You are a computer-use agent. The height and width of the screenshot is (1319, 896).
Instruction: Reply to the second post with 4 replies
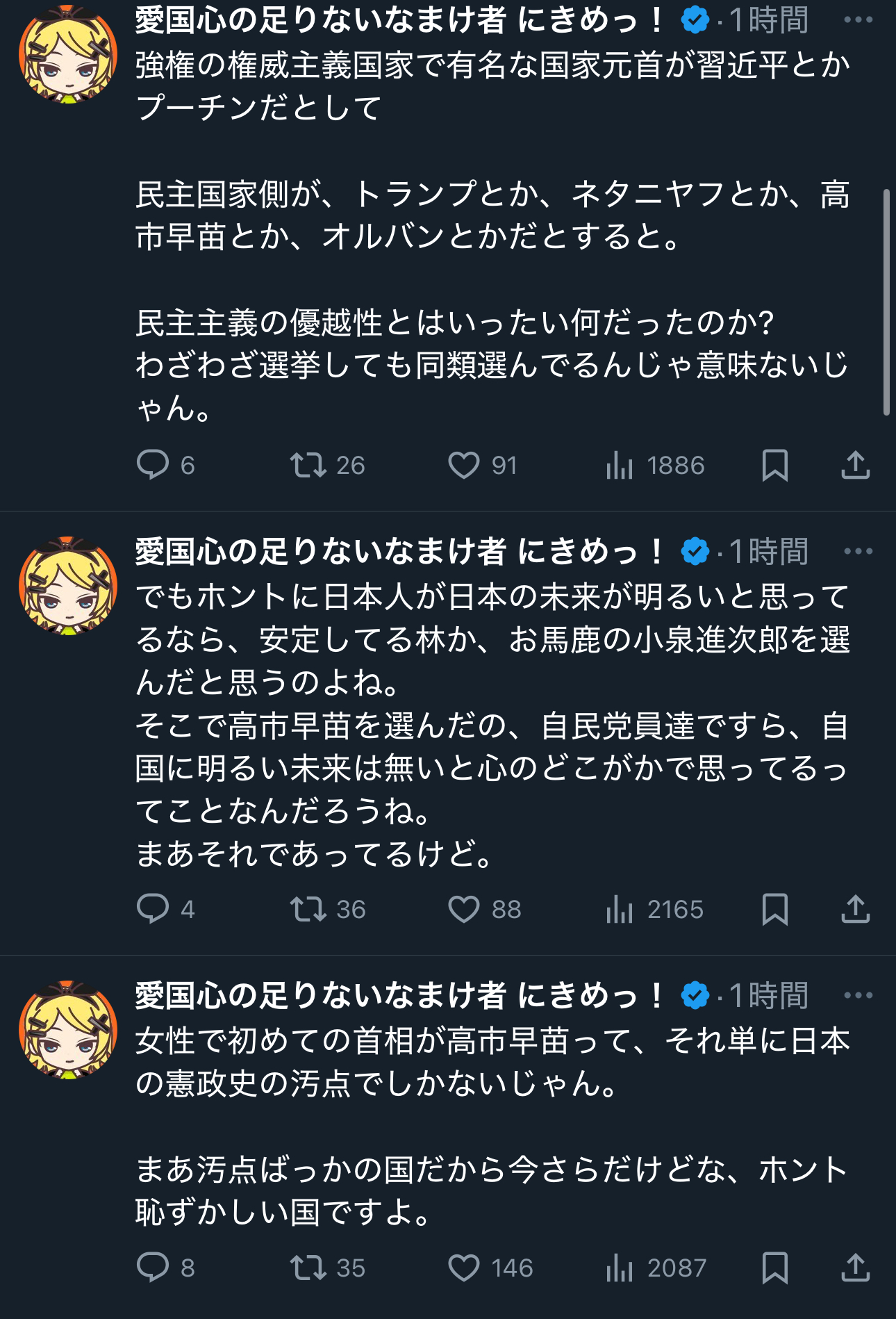tap(153, 909)
